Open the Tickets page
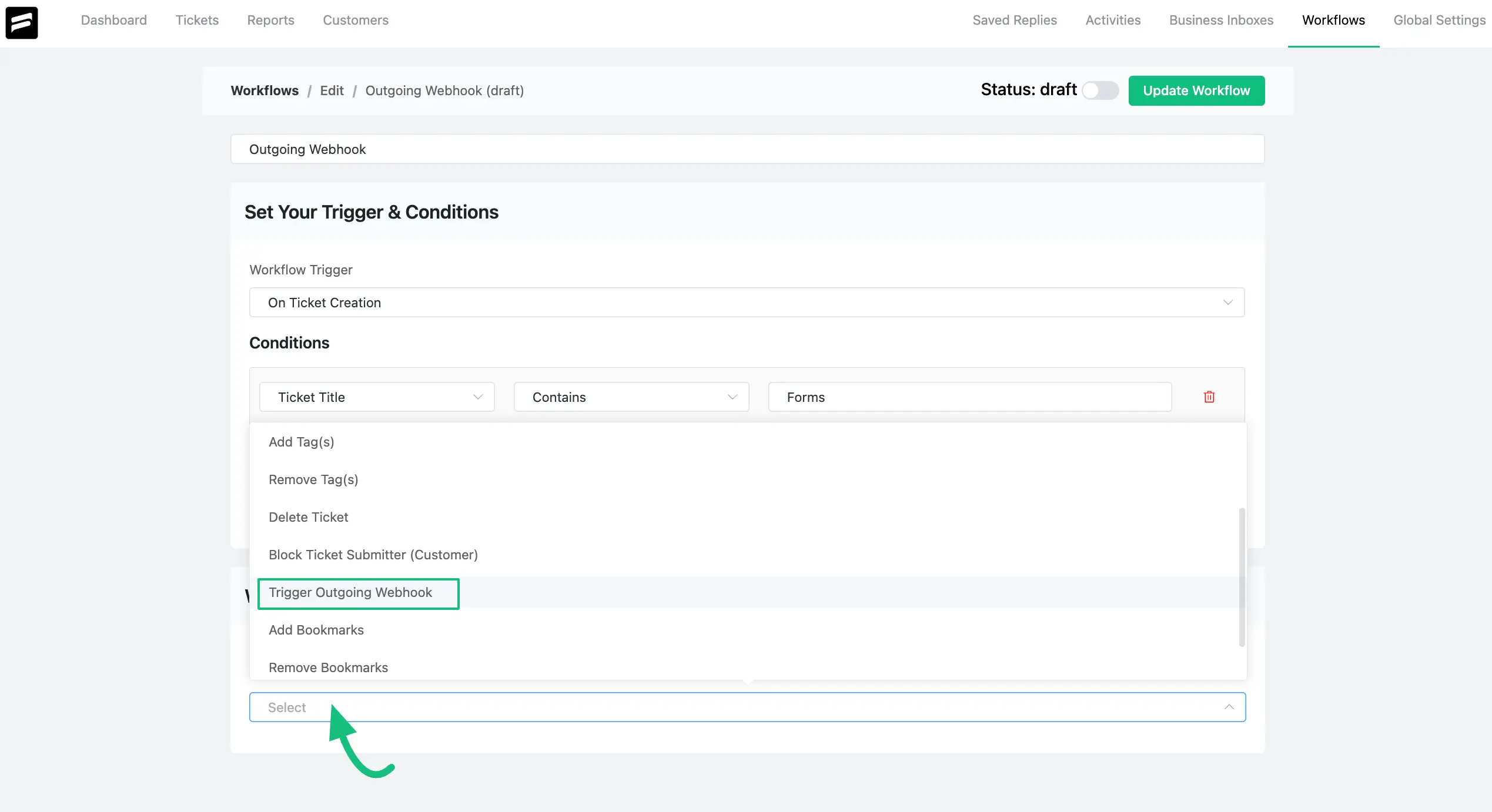Viewport: 1492px width, 812px height. (197, 20)
